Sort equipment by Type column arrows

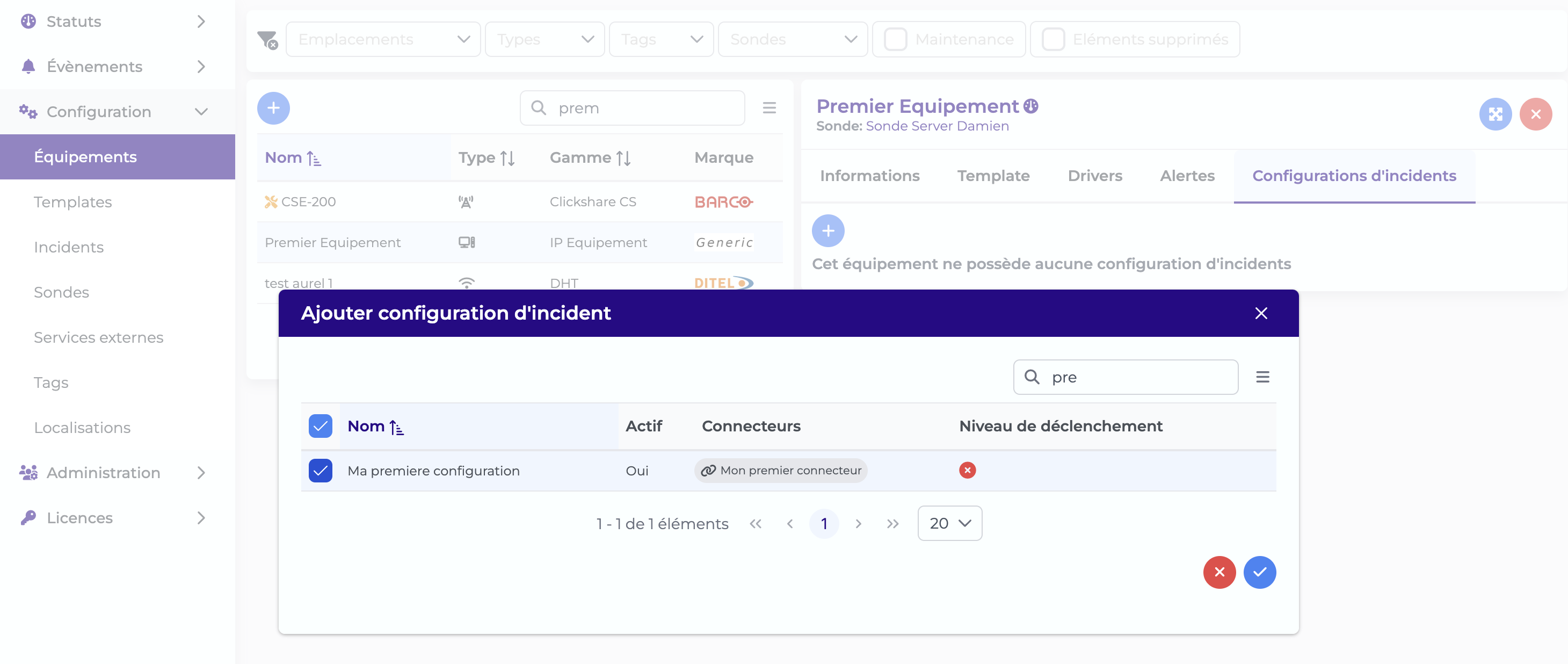(x=507, y=158)
